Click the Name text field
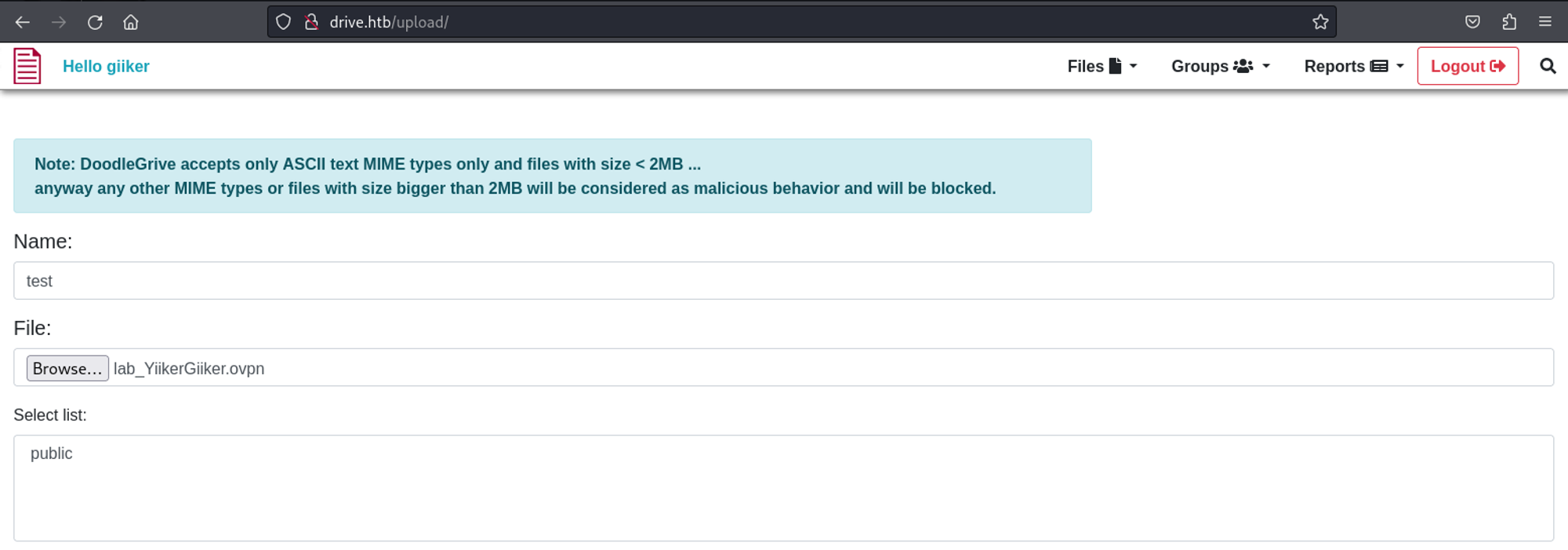The height and width of the screenshot is (550, 1568). pyautogui.click(x=783, y=281)
